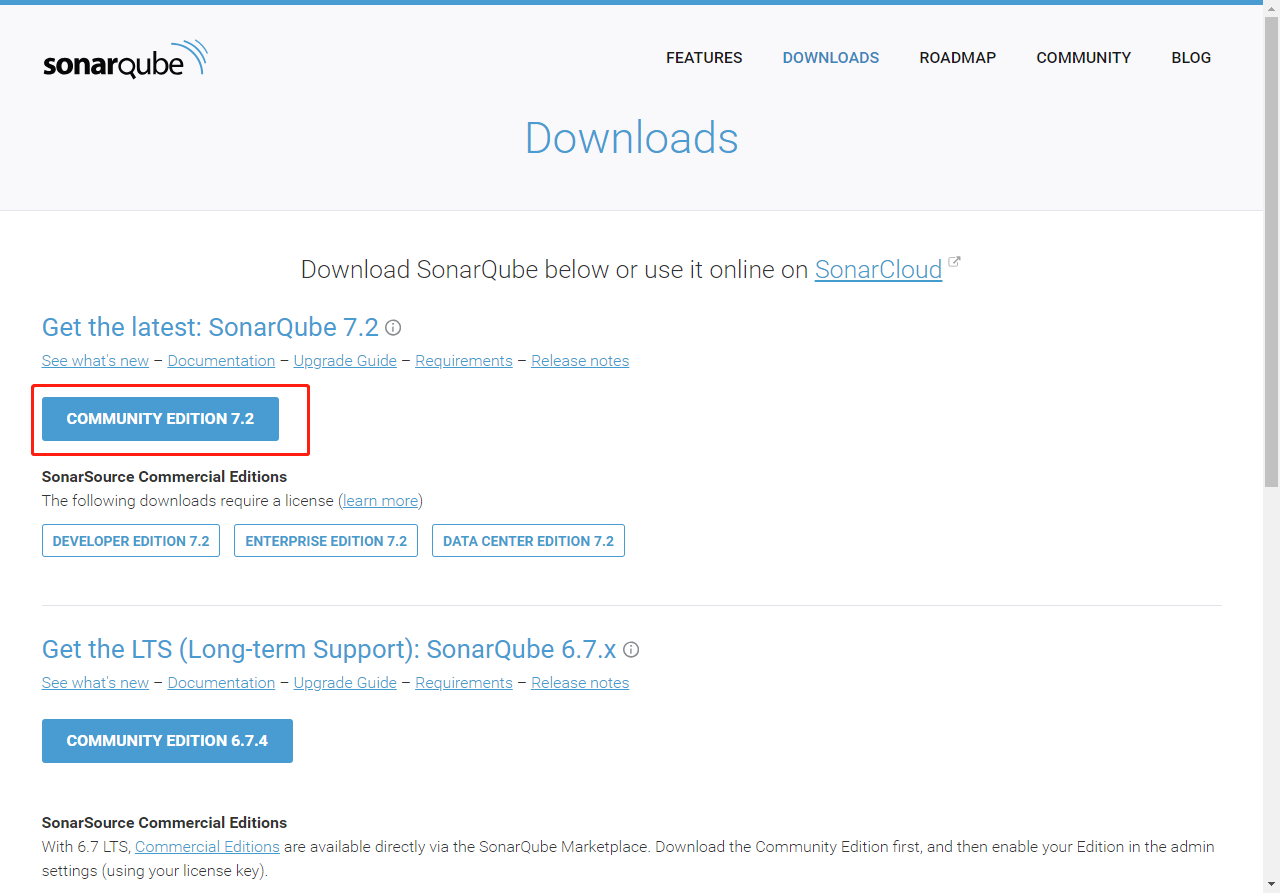Click the SonarQube logo
Screen dimensions: 1280x893
coord(125,59)
